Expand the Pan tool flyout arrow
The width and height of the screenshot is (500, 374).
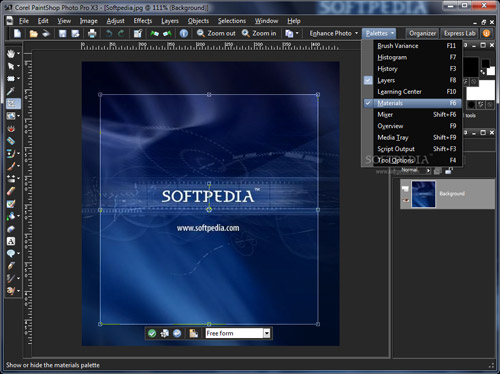coord(18,53)
